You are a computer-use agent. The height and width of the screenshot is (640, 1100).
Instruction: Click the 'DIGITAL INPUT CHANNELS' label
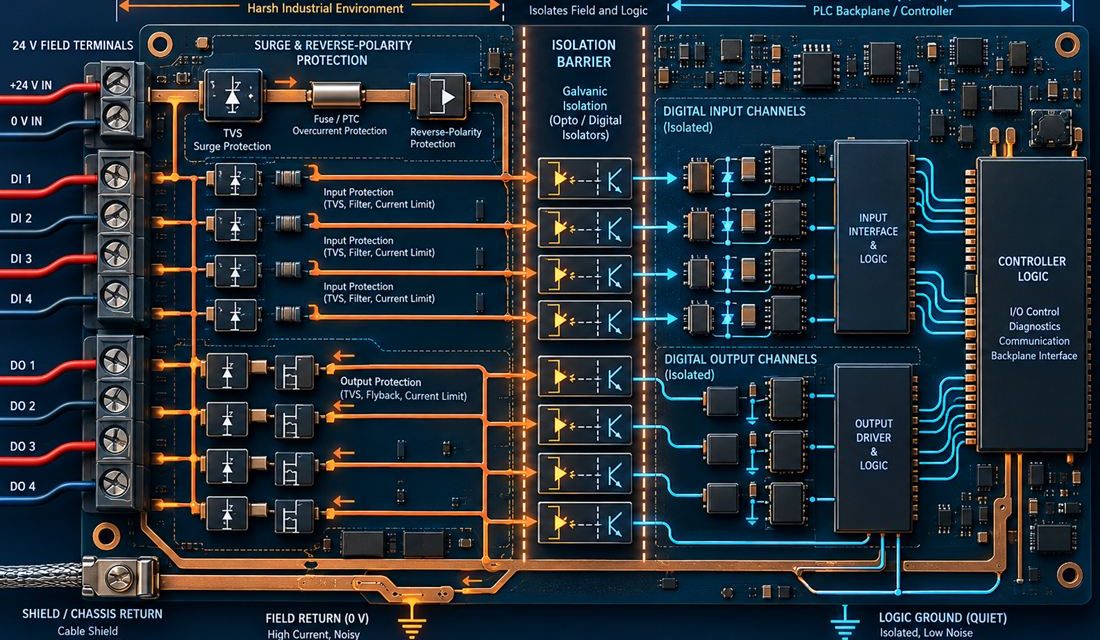click(x=735, y=111)
